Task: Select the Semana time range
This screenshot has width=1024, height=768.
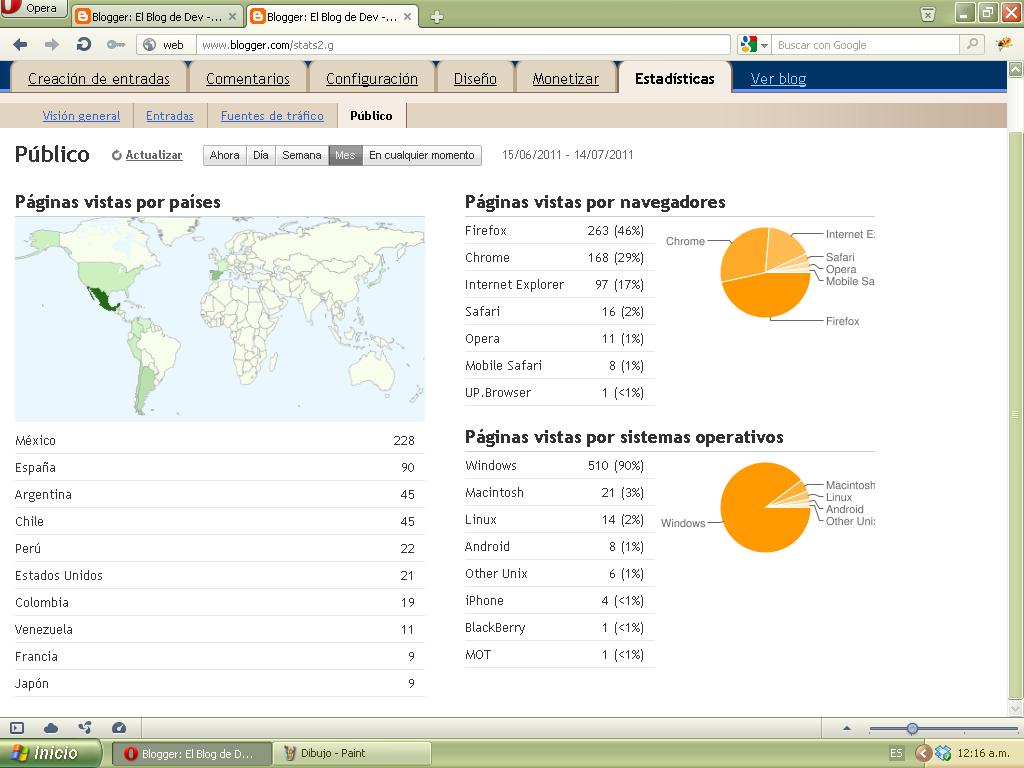Action: coord(302,155)
